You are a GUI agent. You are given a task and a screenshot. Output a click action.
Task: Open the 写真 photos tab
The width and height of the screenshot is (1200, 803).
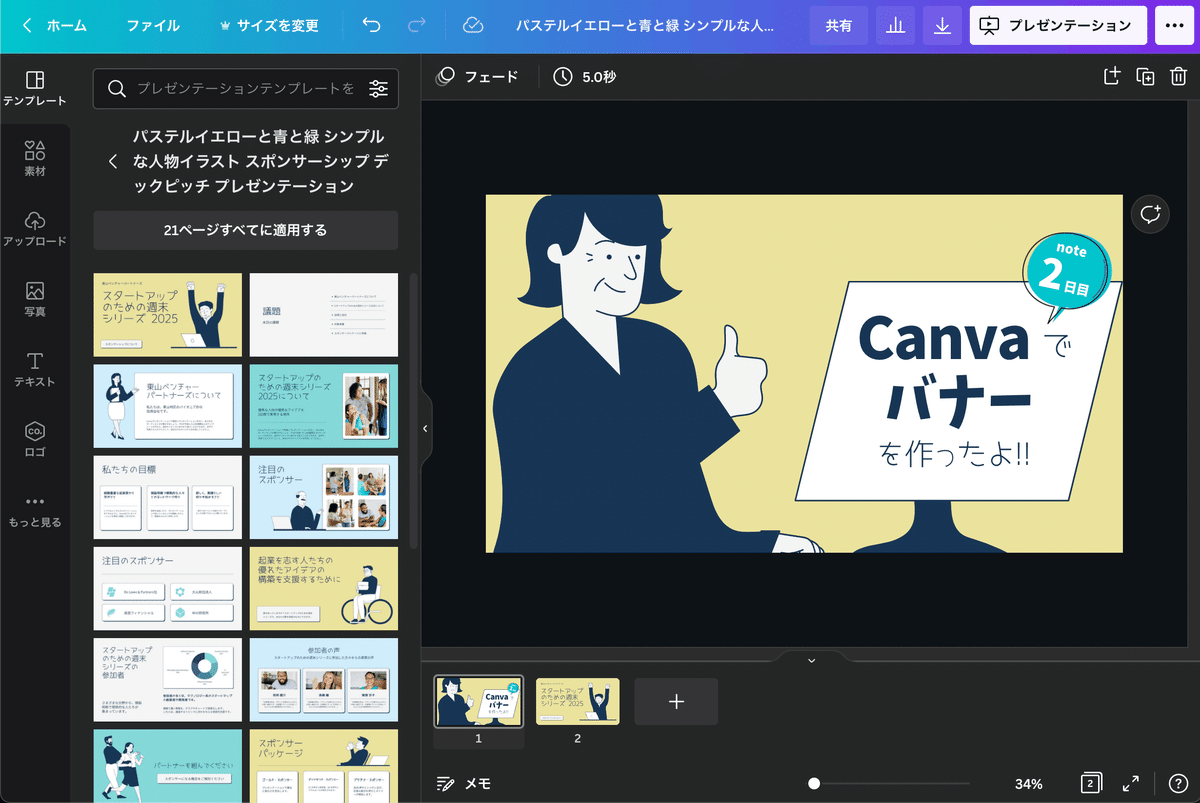click(35, 299)
